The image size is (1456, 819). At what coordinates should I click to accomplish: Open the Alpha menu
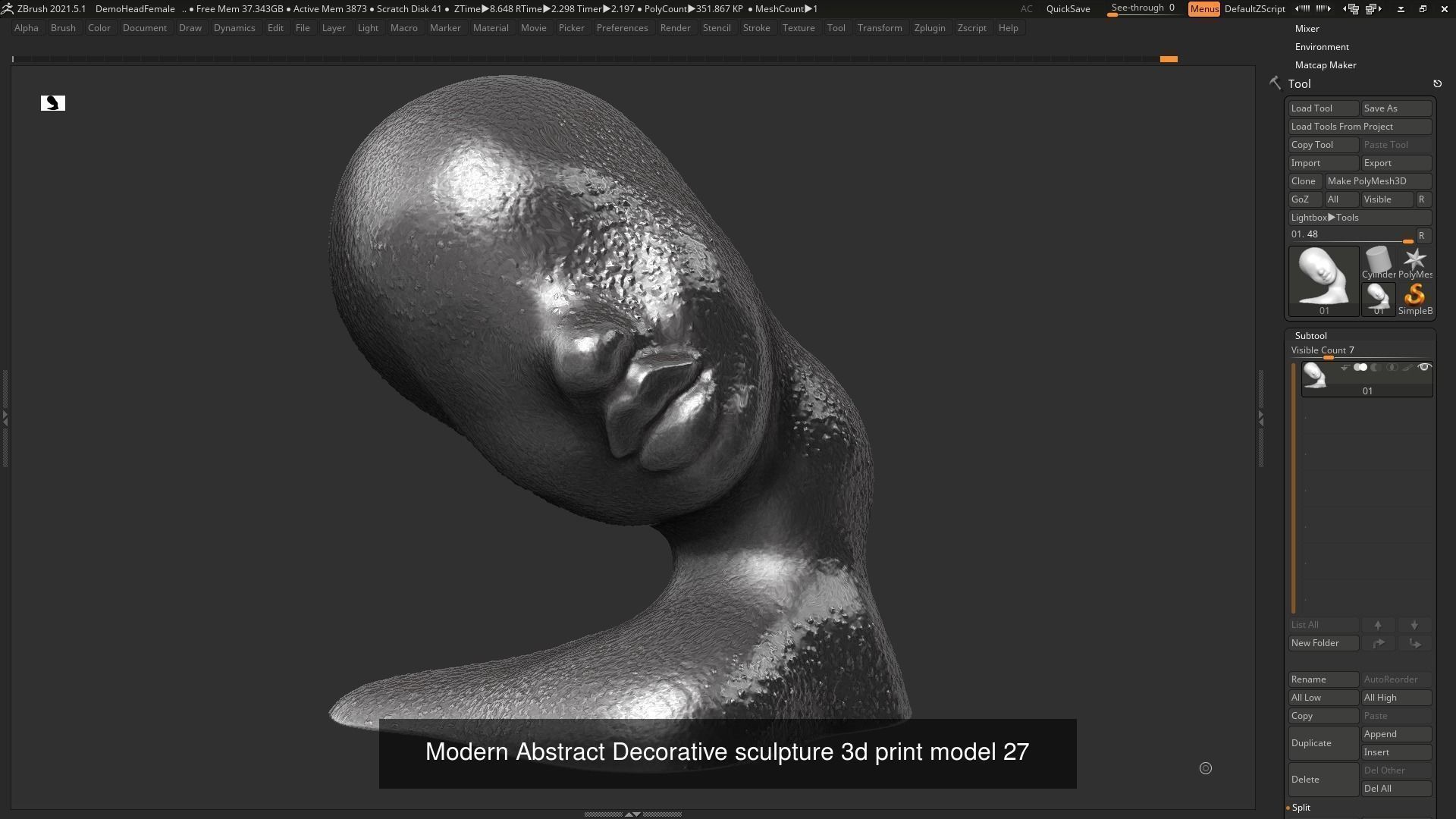(27, 28)
